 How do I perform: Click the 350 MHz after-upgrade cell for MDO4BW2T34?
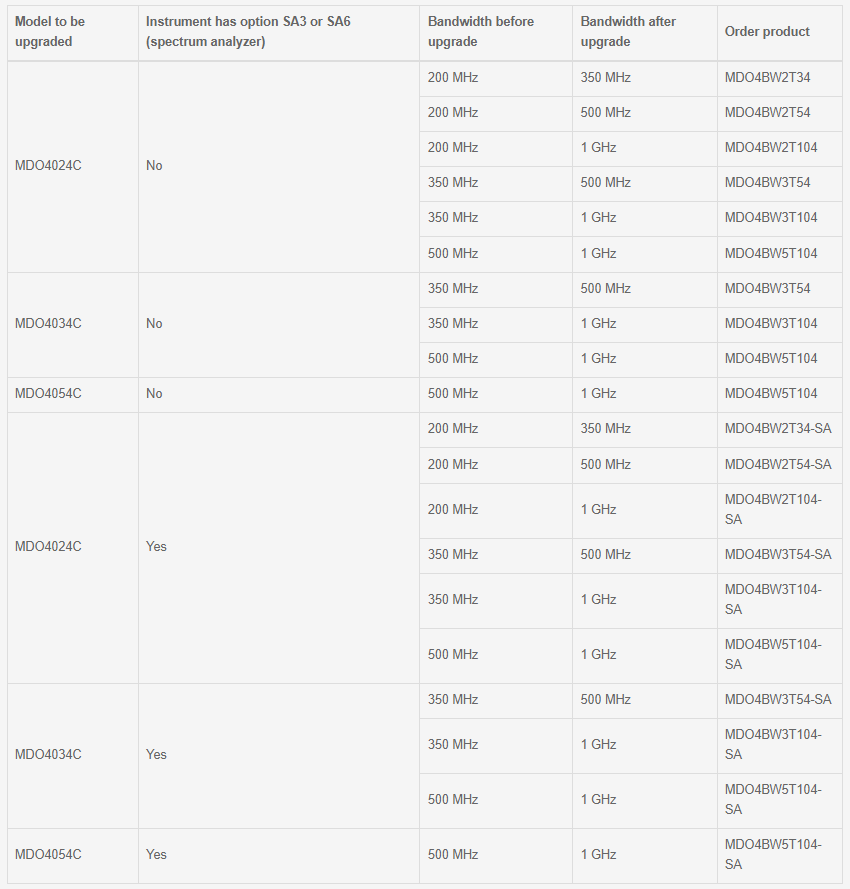pyautogui.click(x=645, y=78)
